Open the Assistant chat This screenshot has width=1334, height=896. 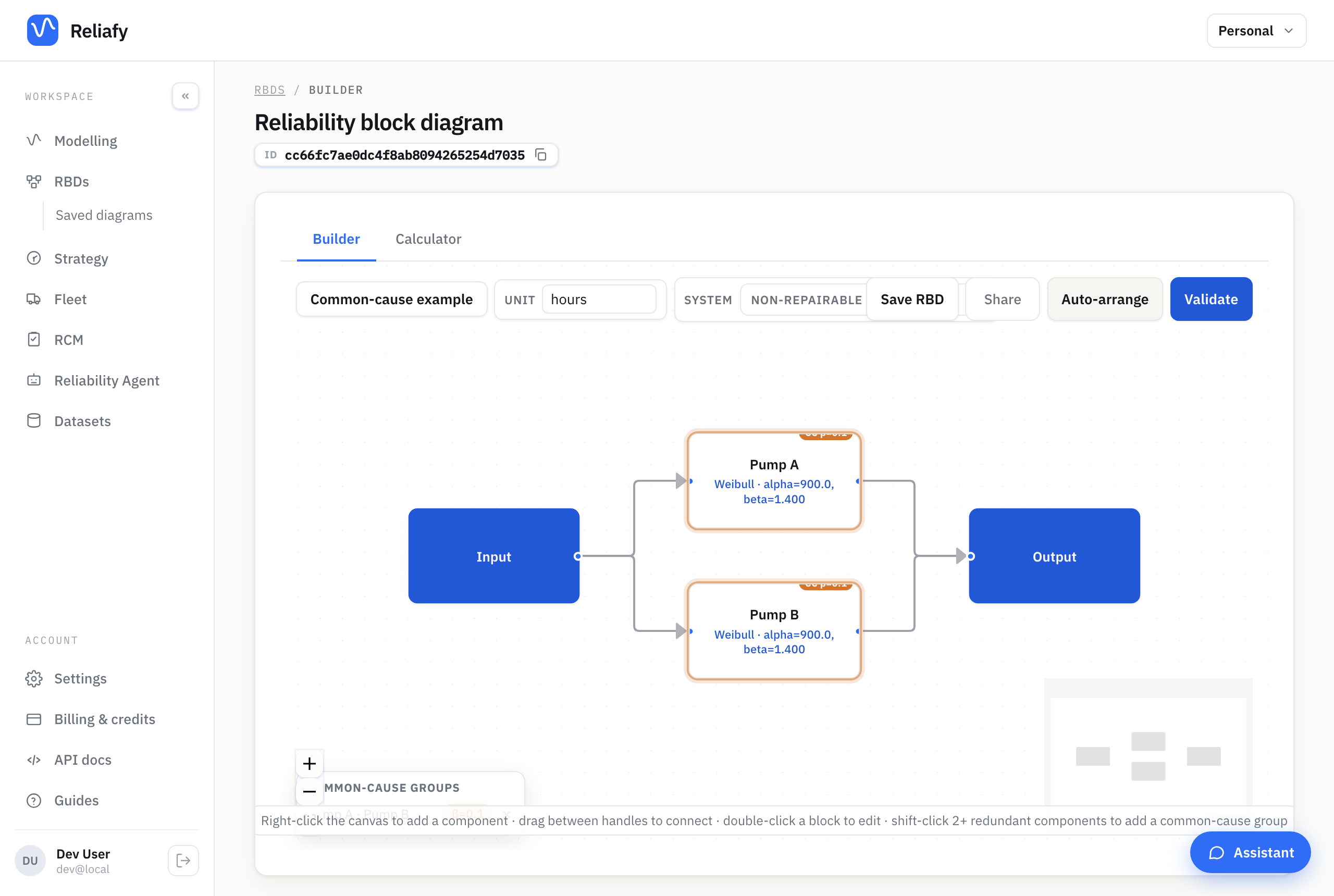click(1250, 853)
